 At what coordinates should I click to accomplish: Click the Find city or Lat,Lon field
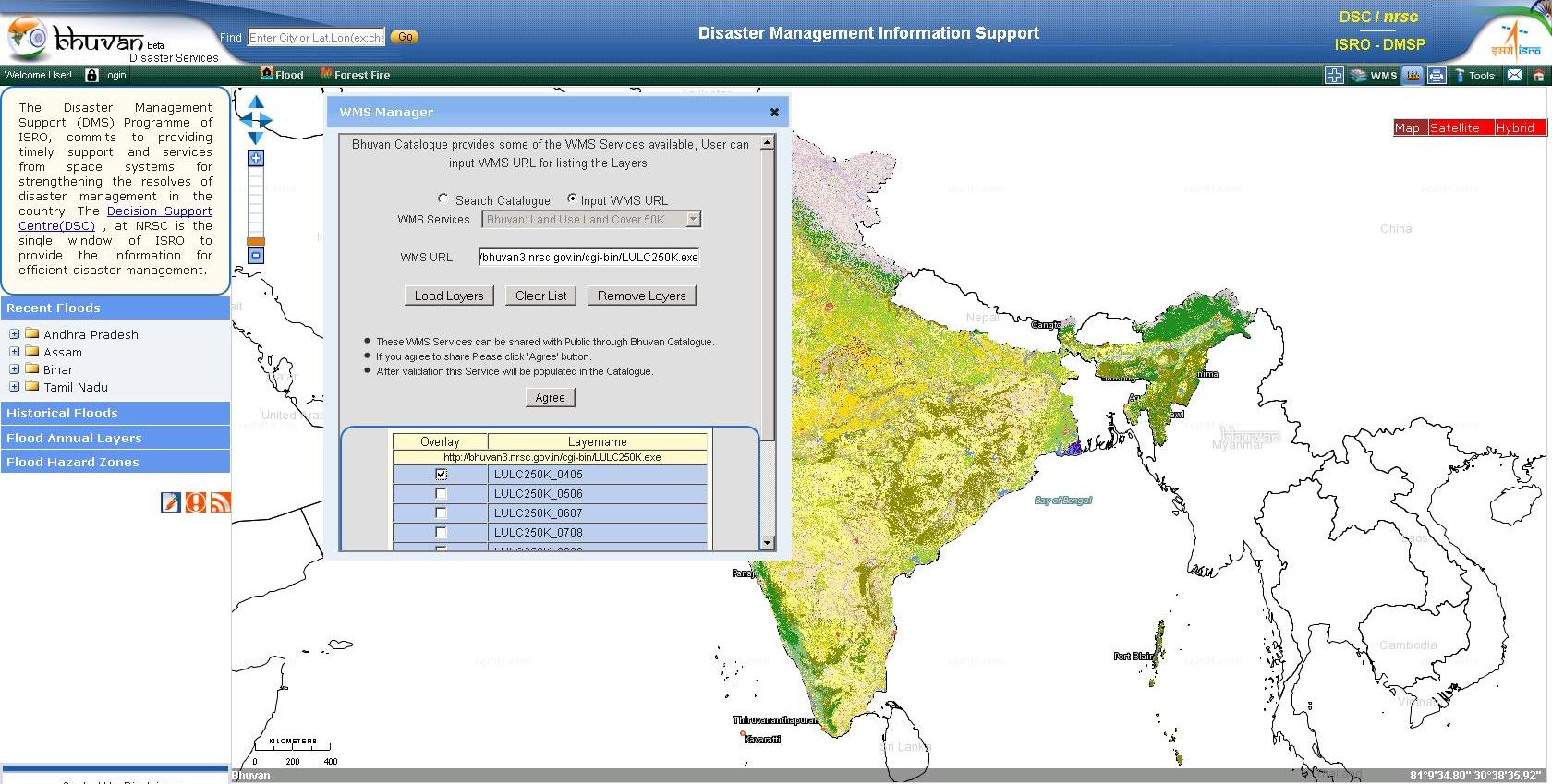click(316, 38)
